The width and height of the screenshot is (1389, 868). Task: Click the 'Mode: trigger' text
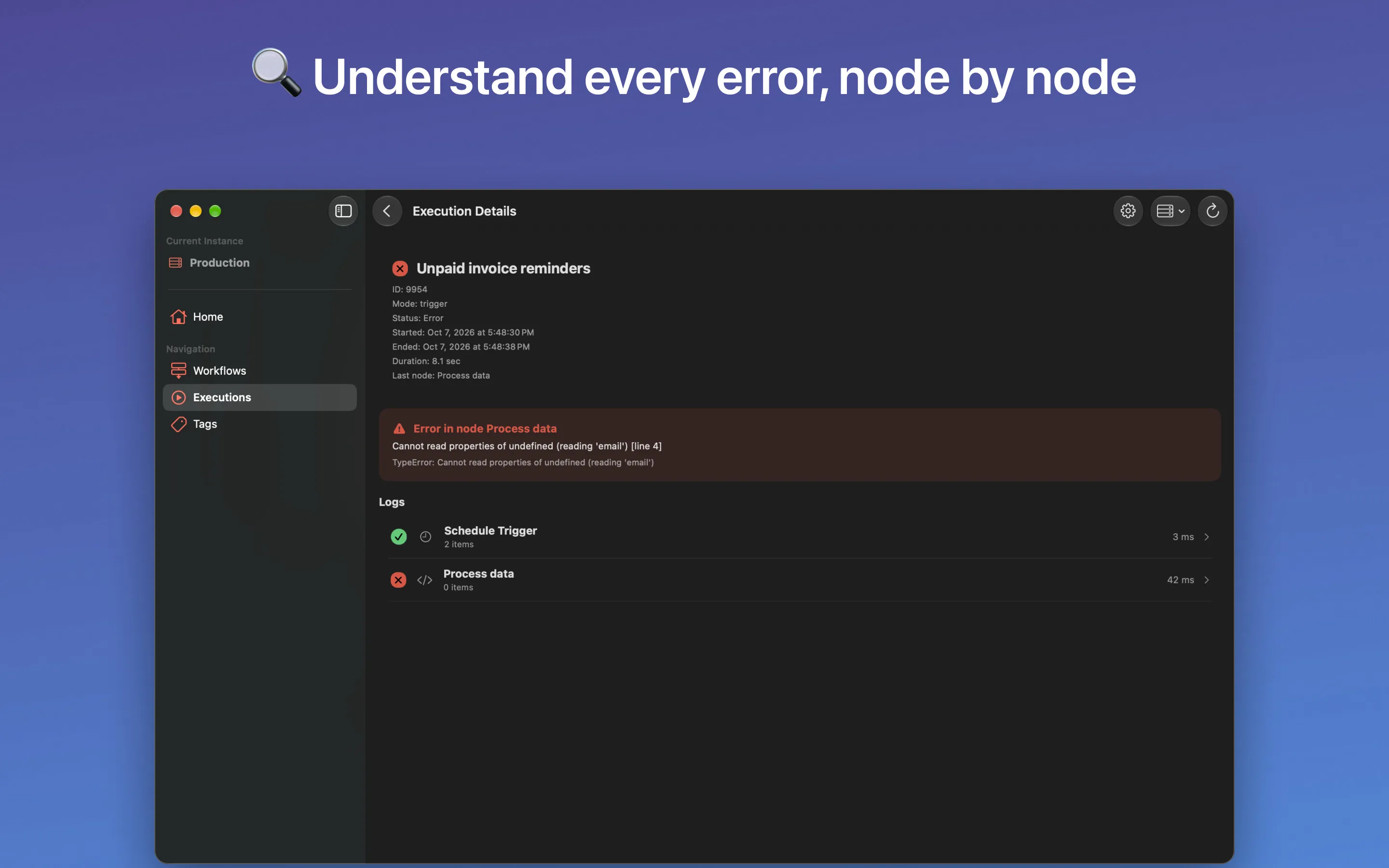point(420,304)
